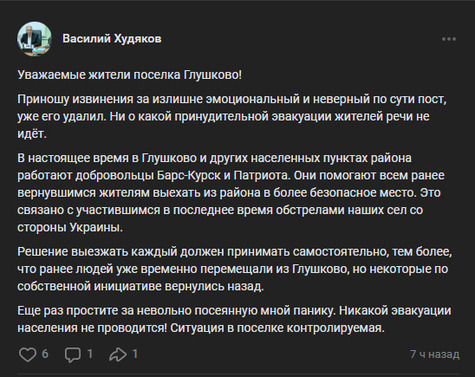Click Василий Худяков's profile avatar
Image resolution: width=475 pixels, height=377 pixels.
[34, 39]
